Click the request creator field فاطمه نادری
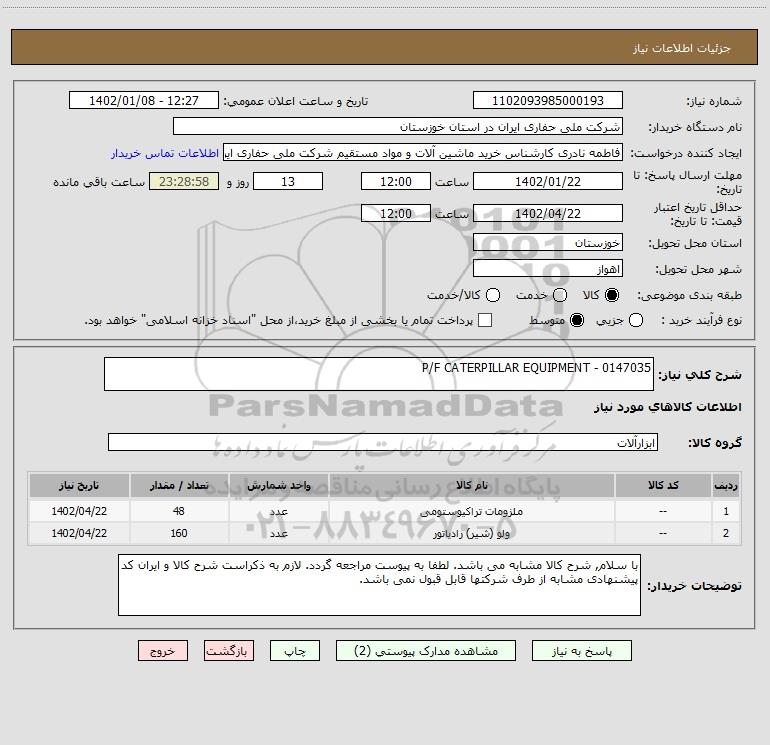Viewport: 770px width, 745px height. pos(423,153)
